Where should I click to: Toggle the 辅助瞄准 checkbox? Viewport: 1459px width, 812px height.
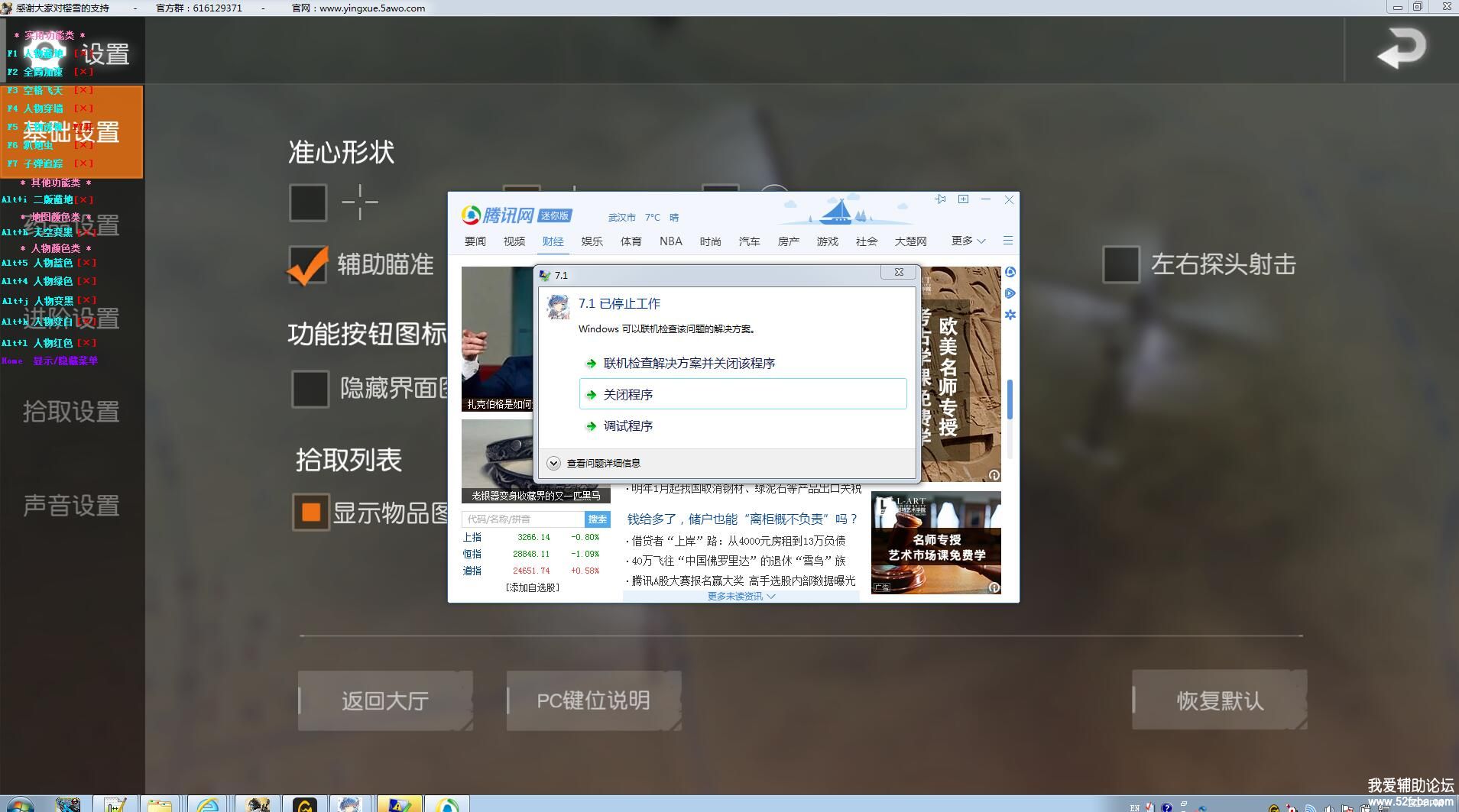[307, 265]
